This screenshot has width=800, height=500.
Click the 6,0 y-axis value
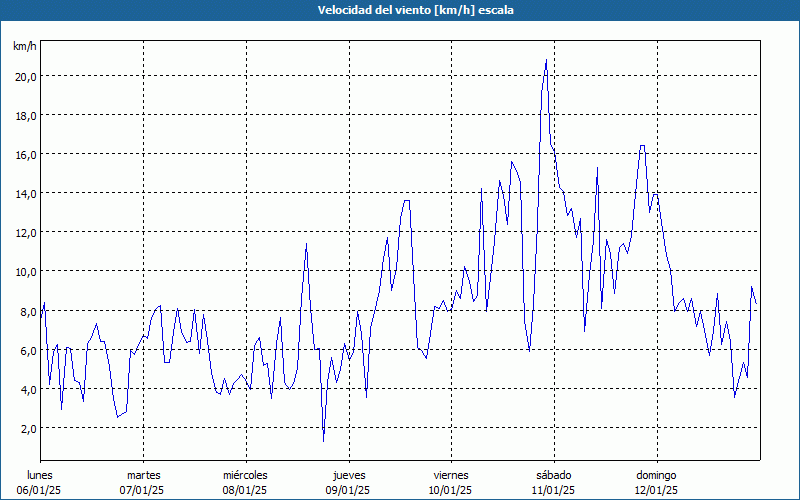(x=28, y=350)
